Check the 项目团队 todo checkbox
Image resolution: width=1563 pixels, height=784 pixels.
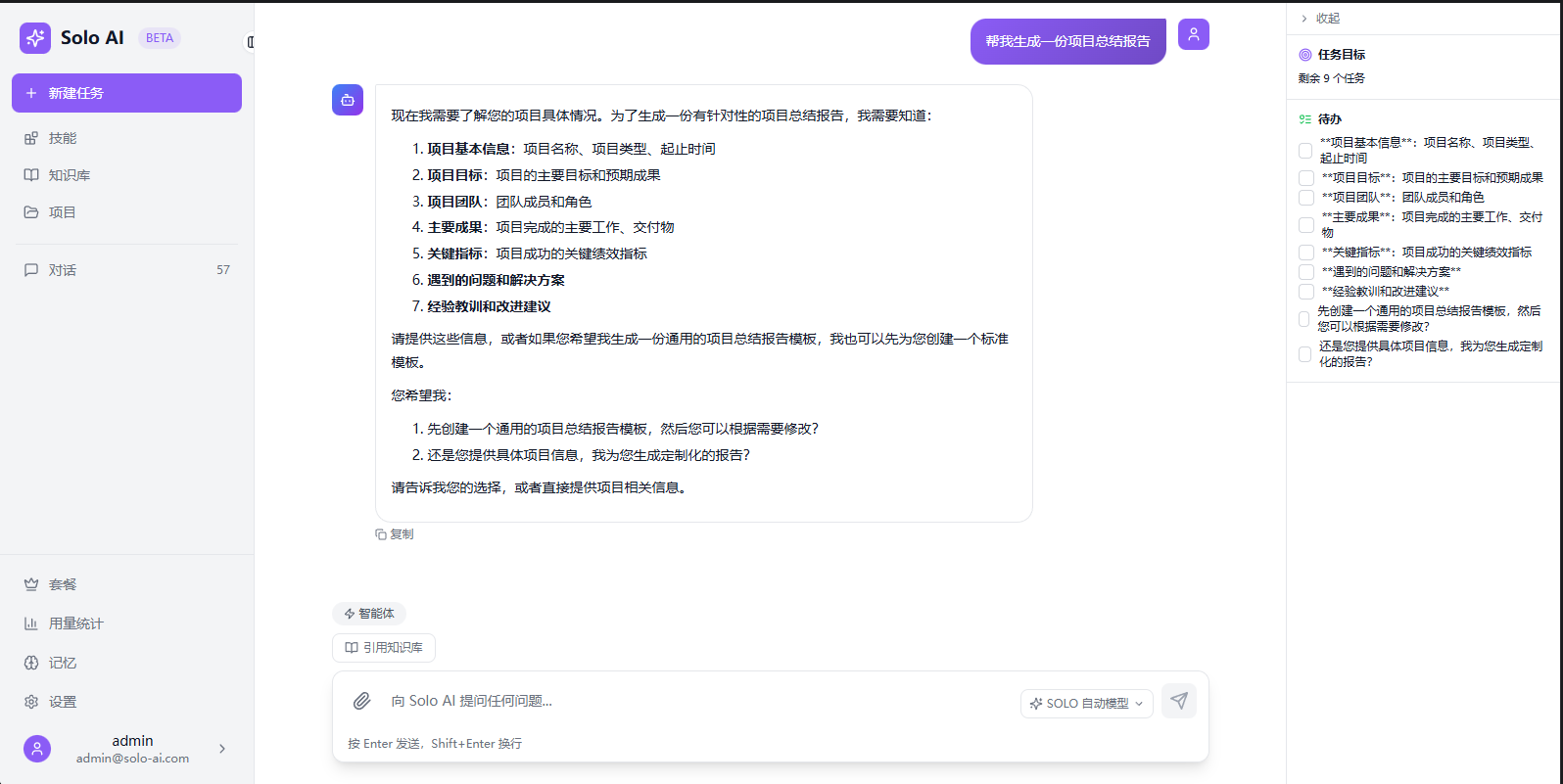[1305, 198]
